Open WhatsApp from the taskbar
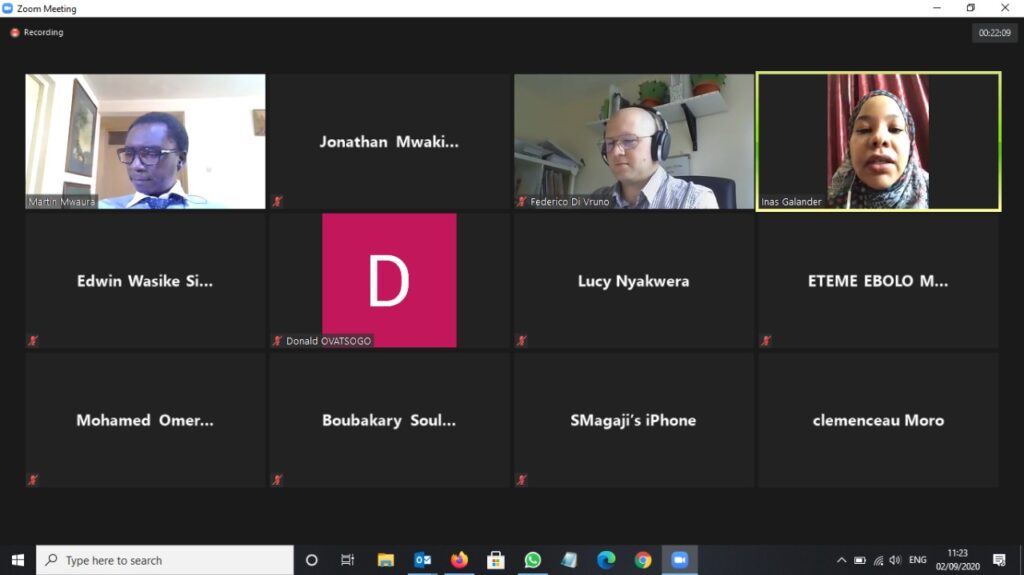Screen dimensions: 1024x575 point(532,560)
